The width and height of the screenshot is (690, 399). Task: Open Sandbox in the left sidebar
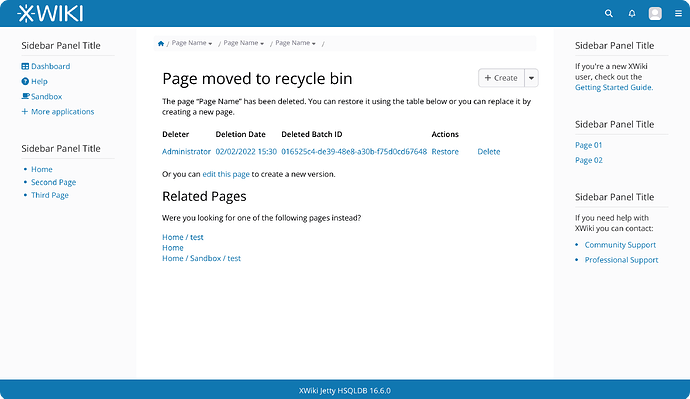42,96
